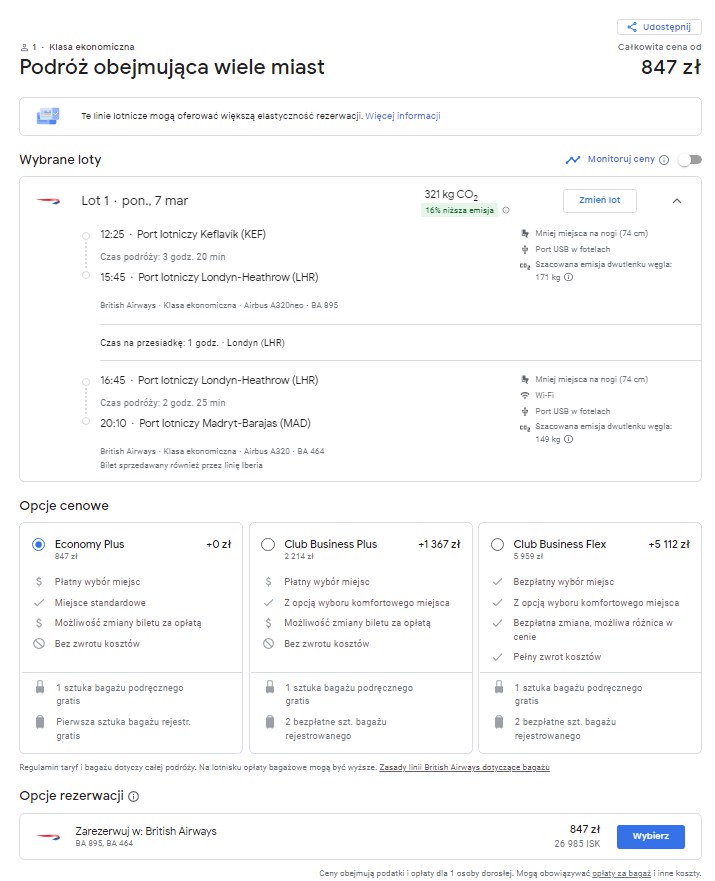Screen dimensions: 715x881
Task: Click info icon next to 171 kg emission
Action: click(x=568, y=277)
